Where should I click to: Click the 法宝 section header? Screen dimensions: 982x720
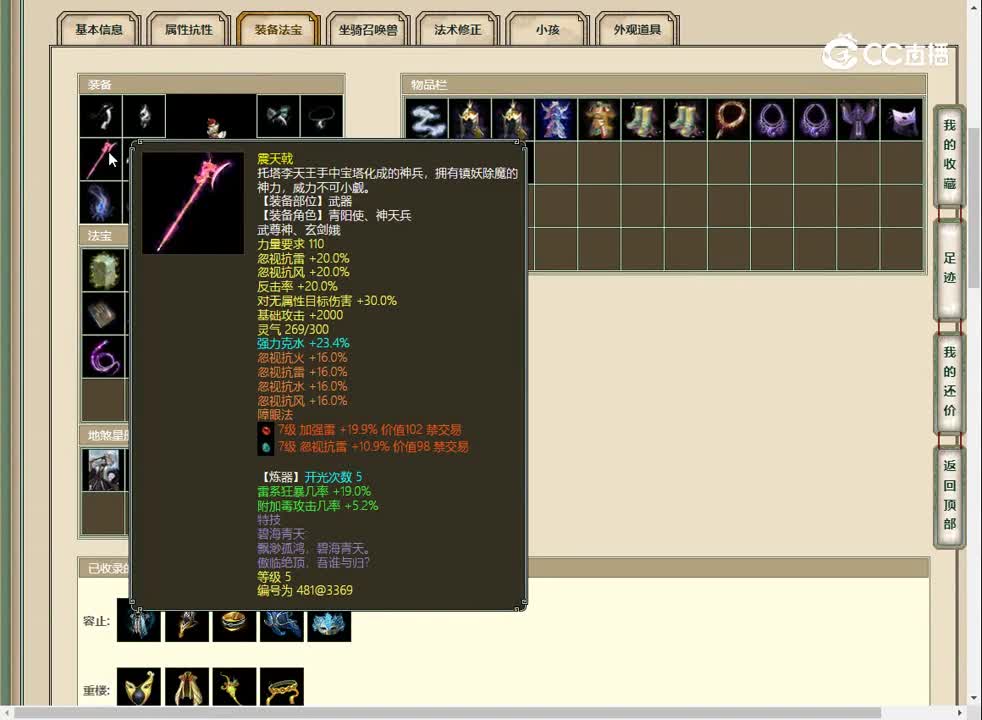click(104, 235)
